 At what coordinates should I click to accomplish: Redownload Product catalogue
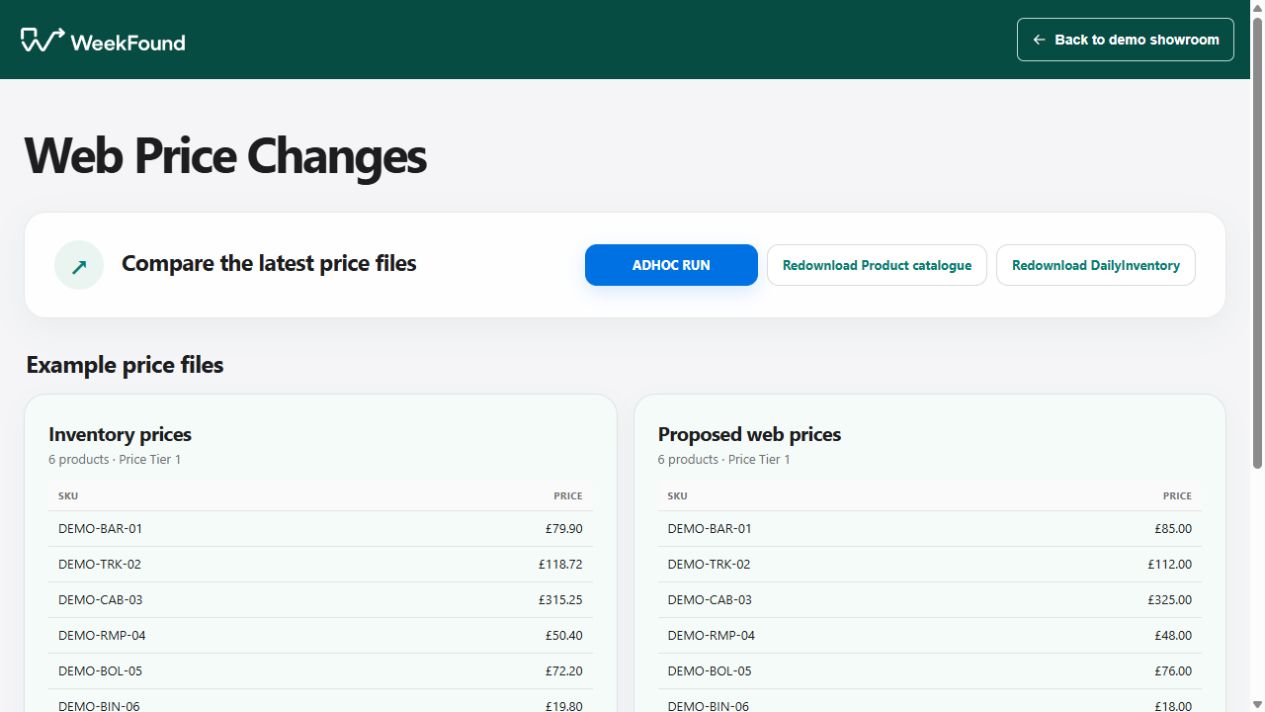tap(877, 265)
